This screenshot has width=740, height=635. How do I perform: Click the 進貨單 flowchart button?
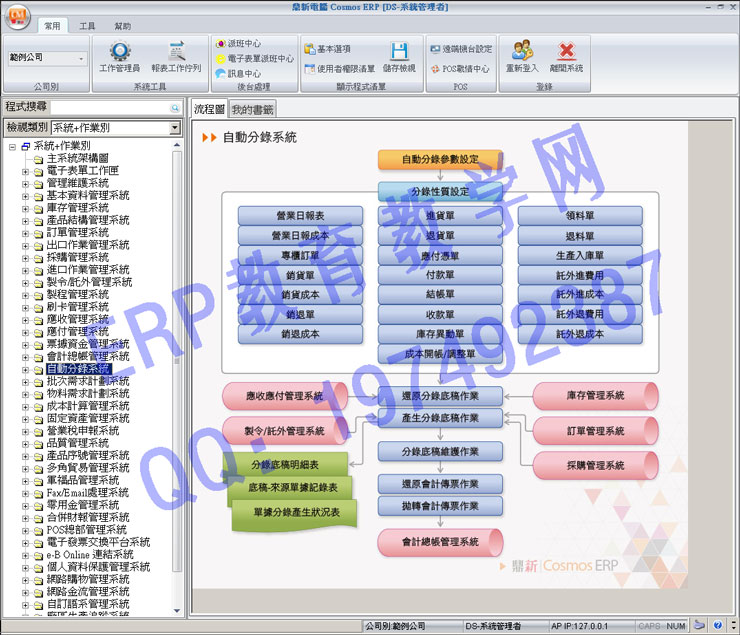[x=440, y=216]
